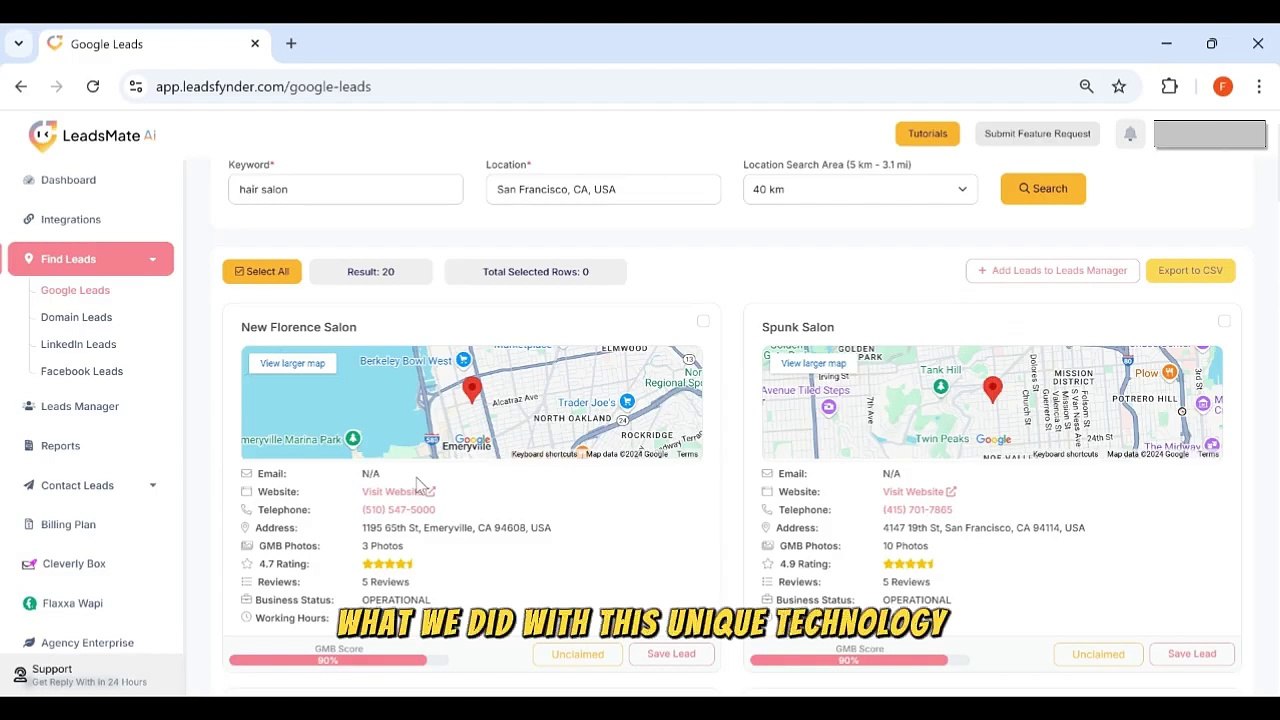Viewport: 1280px width, 720px height.
Task: Visit Website link for New Florence Salon
Action: pyautogui.click(x=398, y=492)
